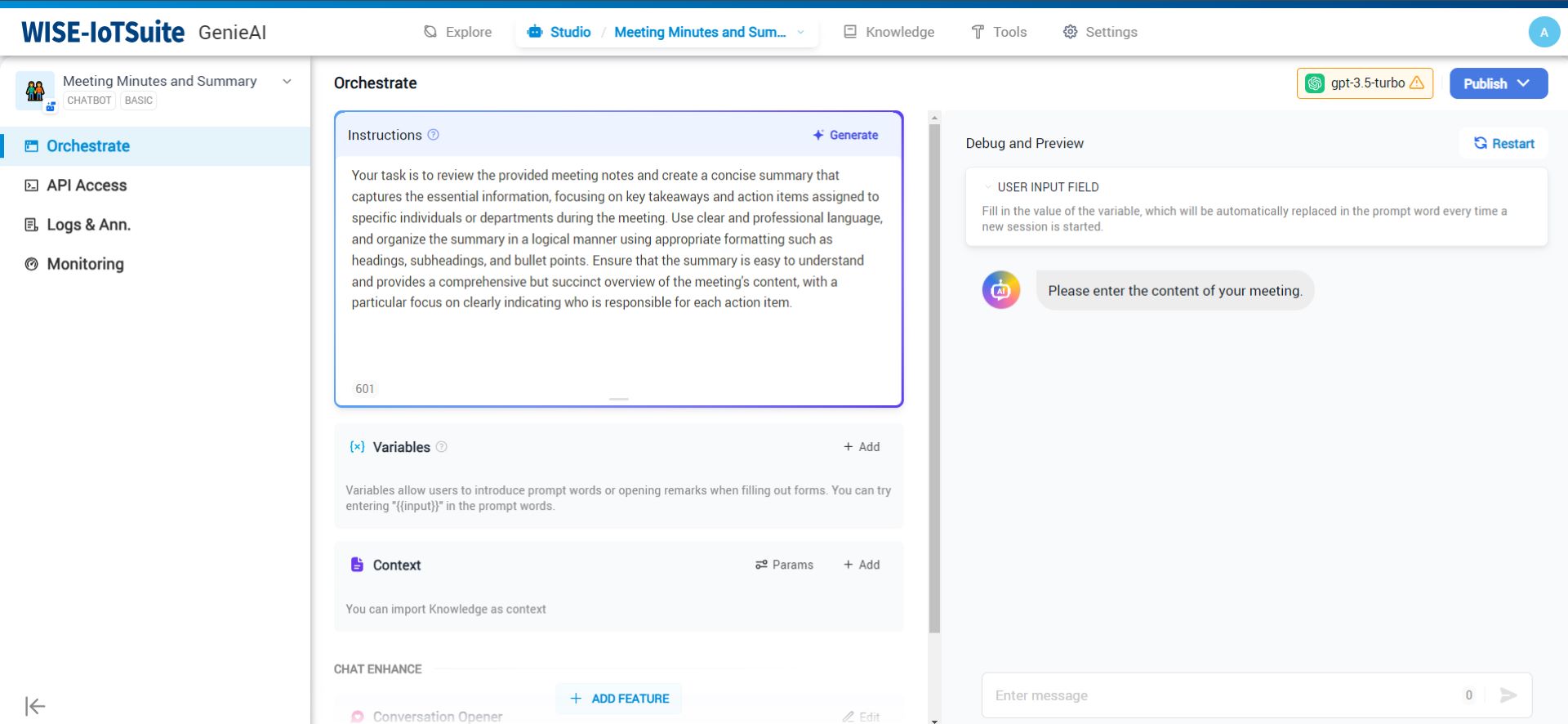Switch to the Tools tab
This screenshot has width=1568, height=724.
click(998, 32)
